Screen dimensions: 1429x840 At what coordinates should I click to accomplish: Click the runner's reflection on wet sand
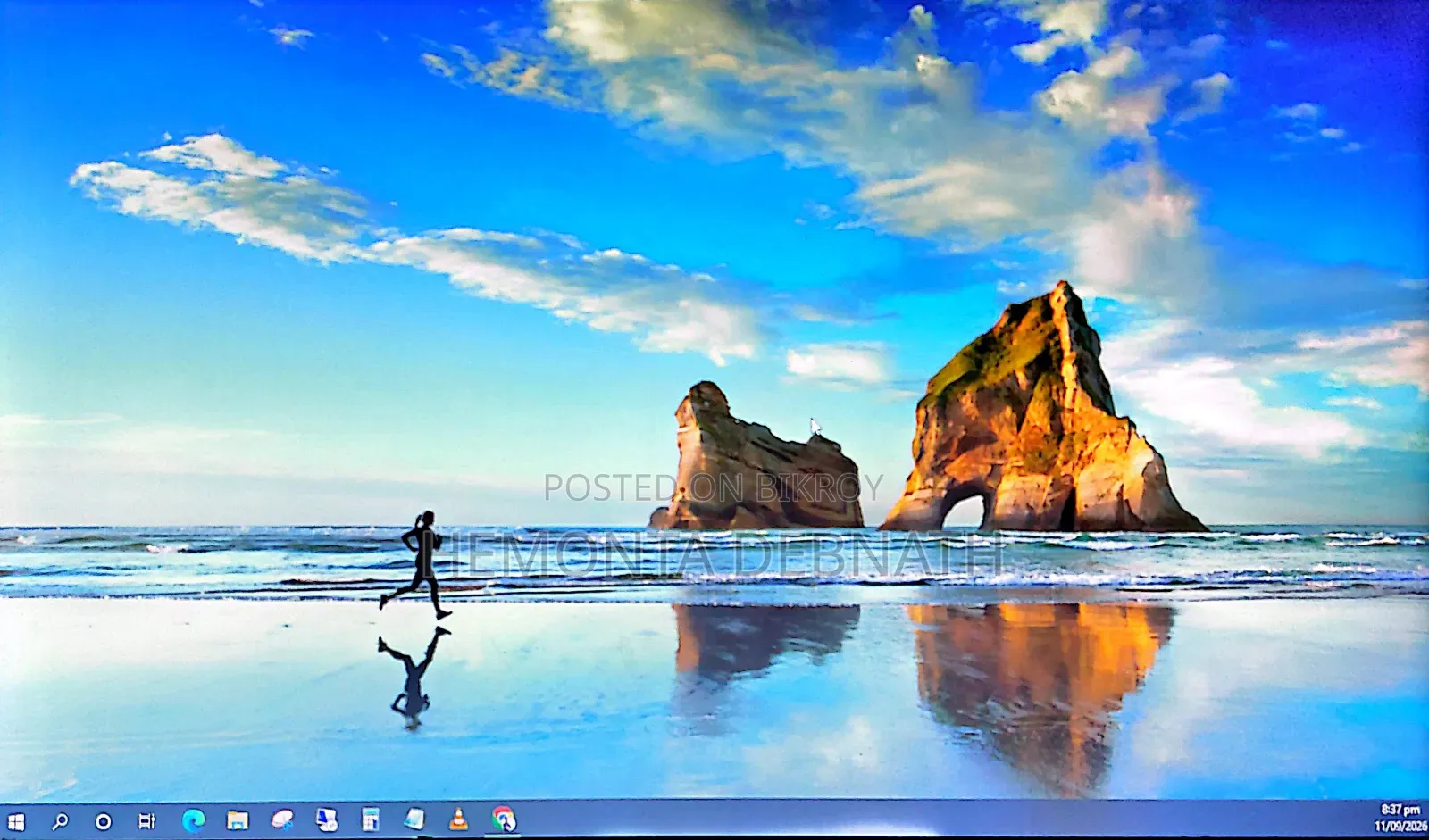point(413,677)
